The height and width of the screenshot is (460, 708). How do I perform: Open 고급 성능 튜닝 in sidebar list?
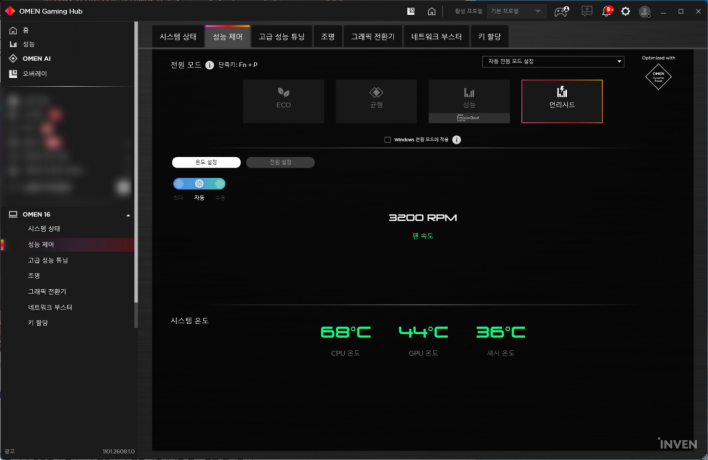(x=48, y=260)
